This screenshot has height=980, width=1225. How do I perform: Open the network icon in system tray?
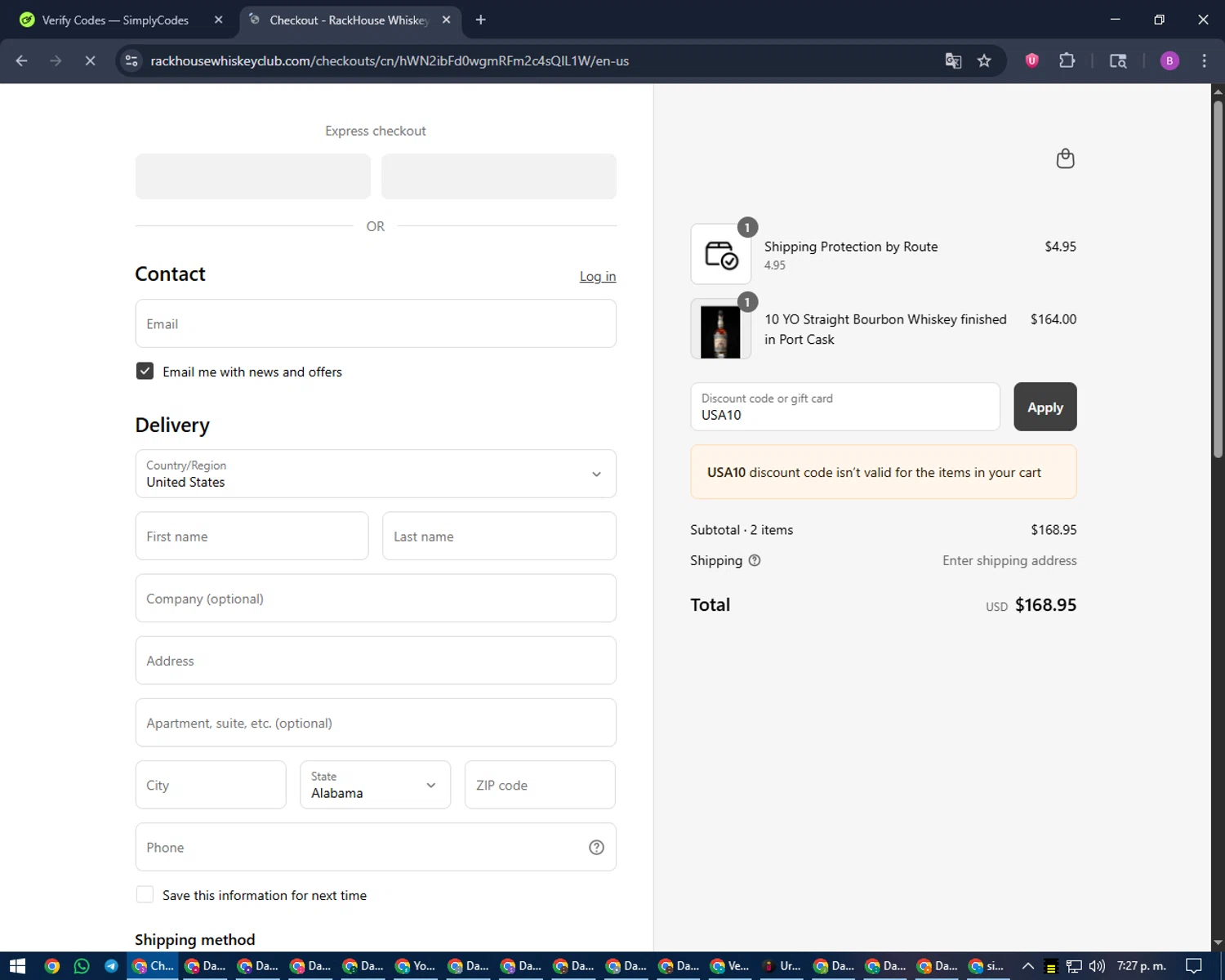(1074, 966)
